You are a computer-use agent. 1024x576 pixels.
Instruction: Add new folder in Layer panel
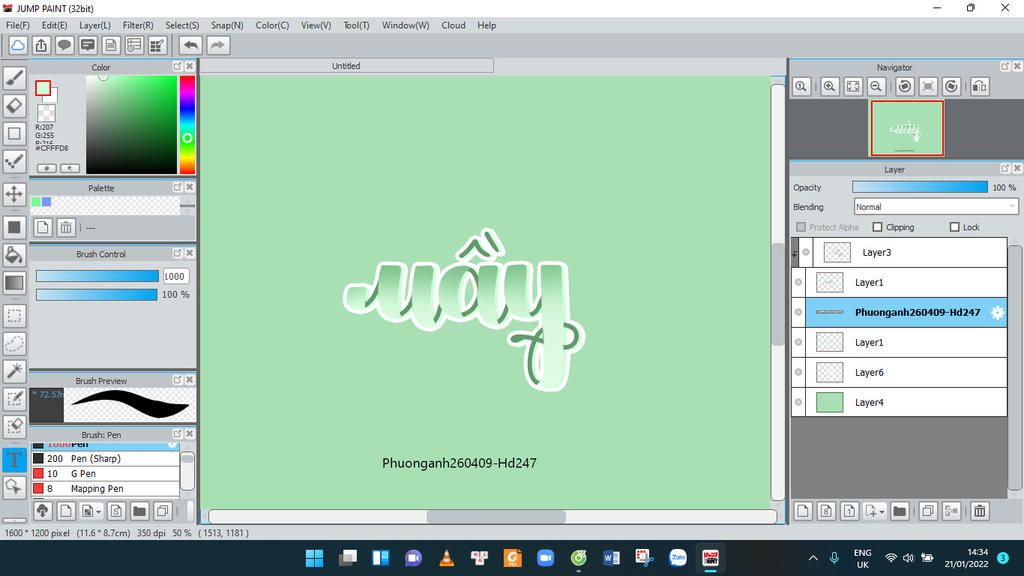coord(899,511)
